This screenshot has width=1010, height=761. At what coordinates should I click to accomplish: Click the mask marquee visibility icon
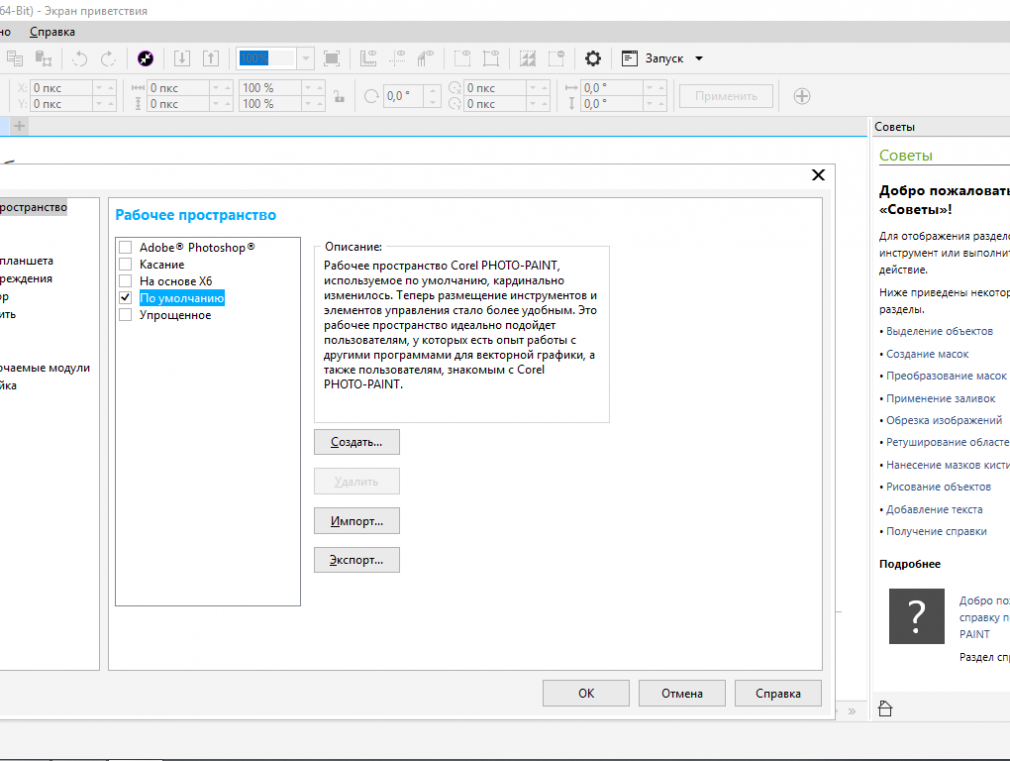coord(462,59)
